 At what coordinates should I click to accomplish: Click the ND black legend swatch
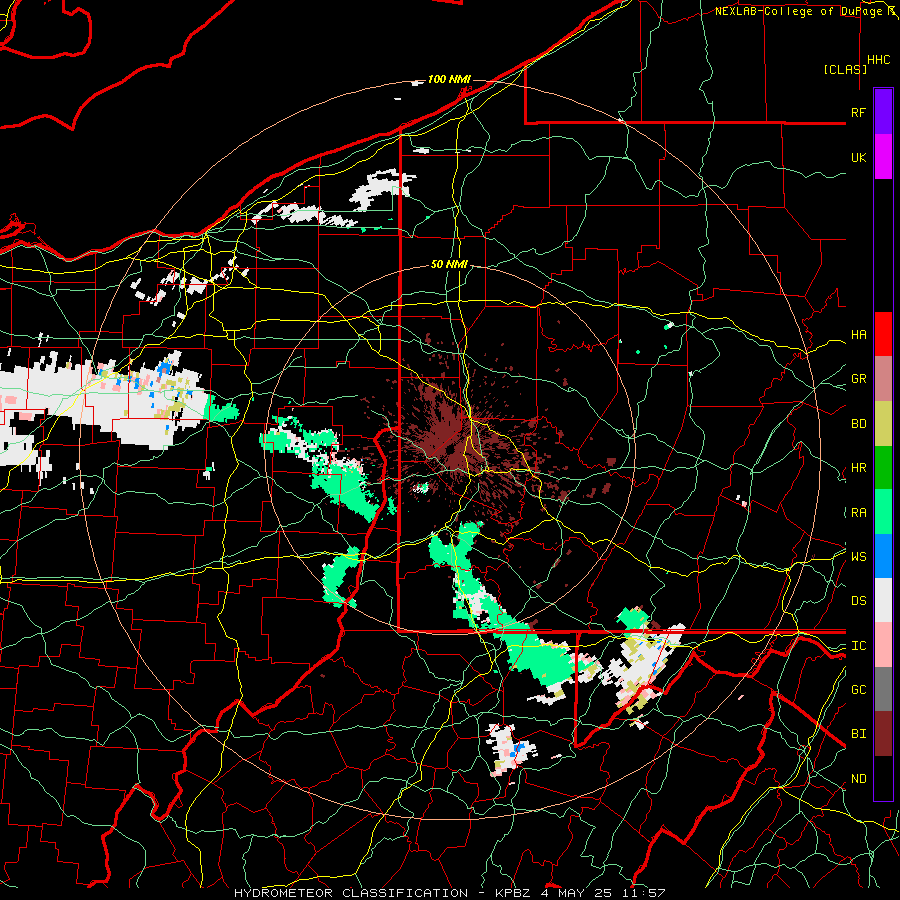[883, 778]
